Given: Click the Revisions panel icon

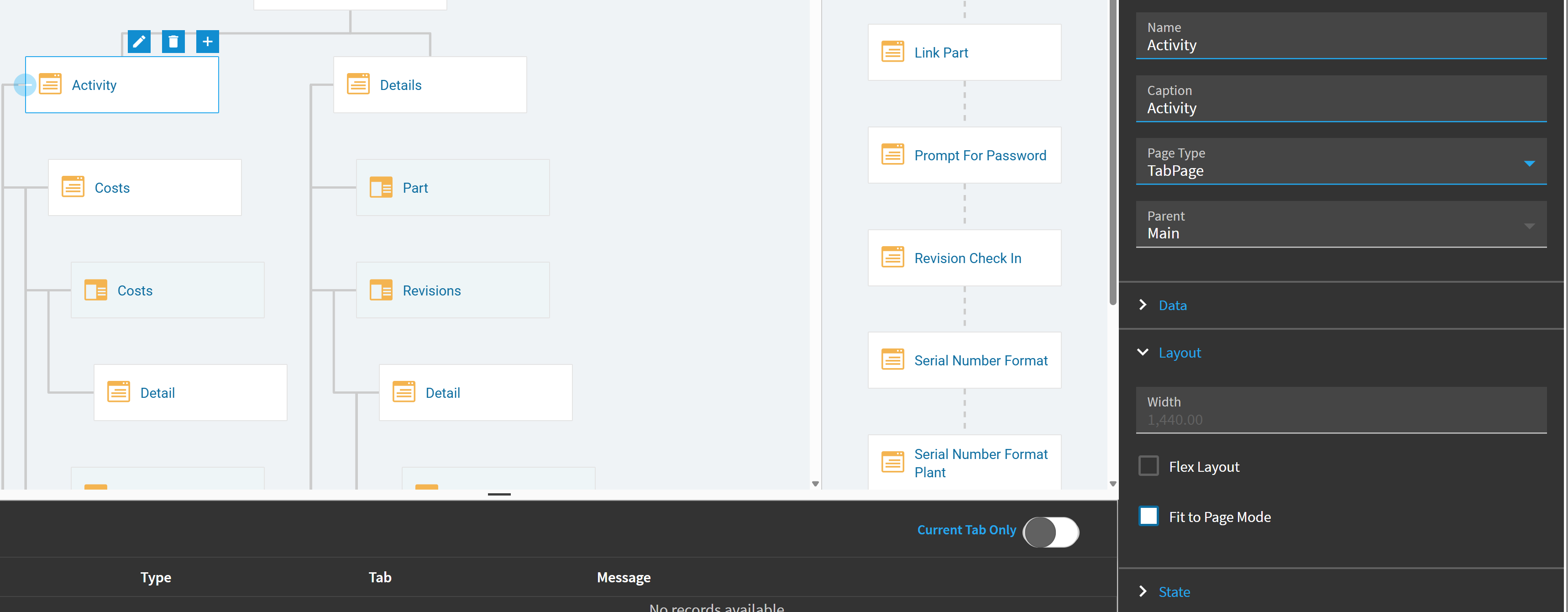Looking at the screenshot, I should (381, 290).
